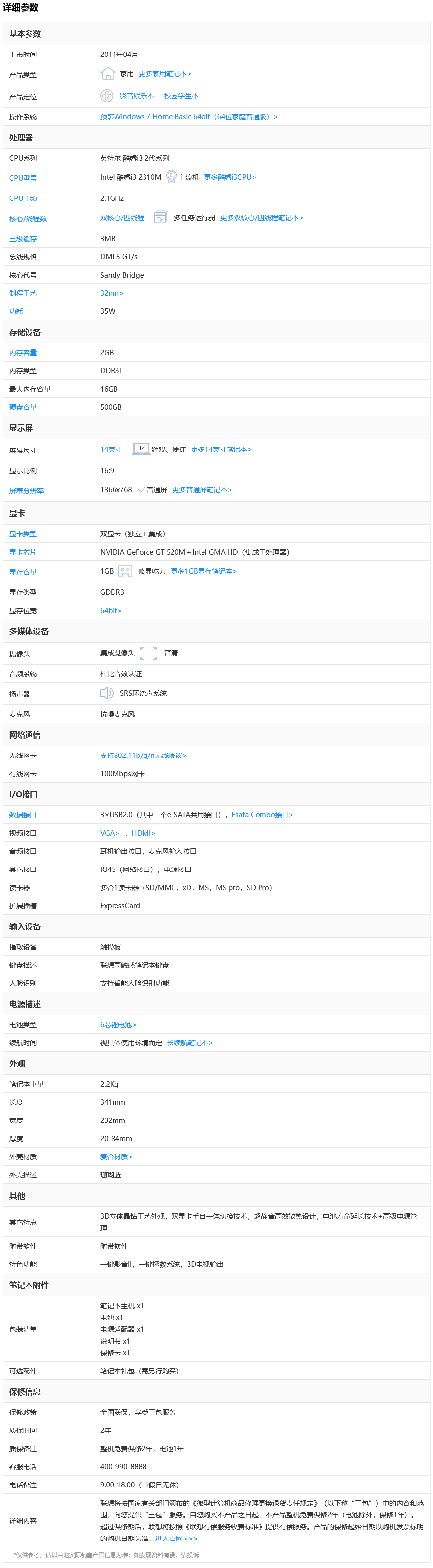Image resolution: width=433 pixels, height=1568 pixels.
Task: Click the 100Mbps网卡 value
Action: point(122,774)
